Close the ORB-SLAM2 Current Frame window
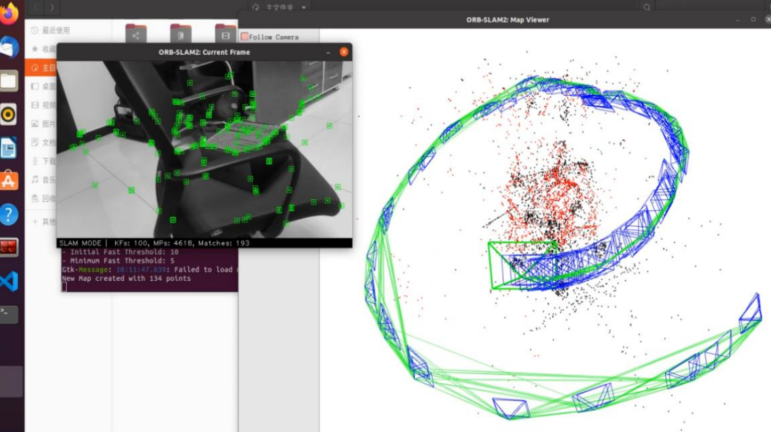The width and height of the screenshot is (771, 432). (344, 52)
